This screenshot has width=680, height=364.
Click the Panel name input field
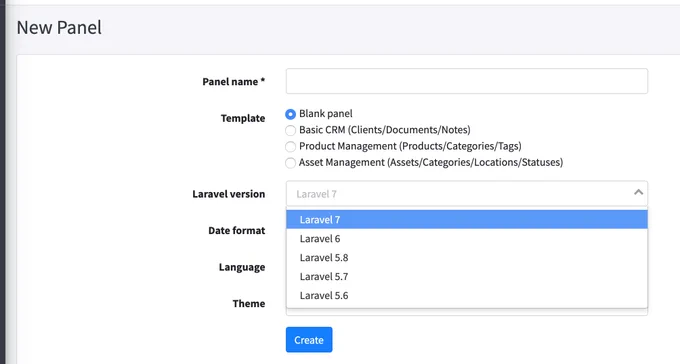[467, 81]
